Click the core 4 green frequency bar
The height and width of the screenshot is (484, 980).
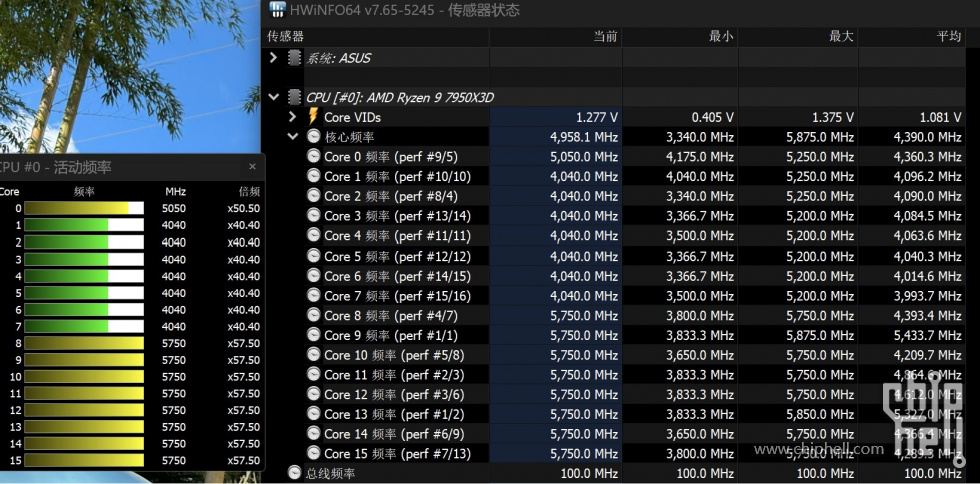(83, 276)
